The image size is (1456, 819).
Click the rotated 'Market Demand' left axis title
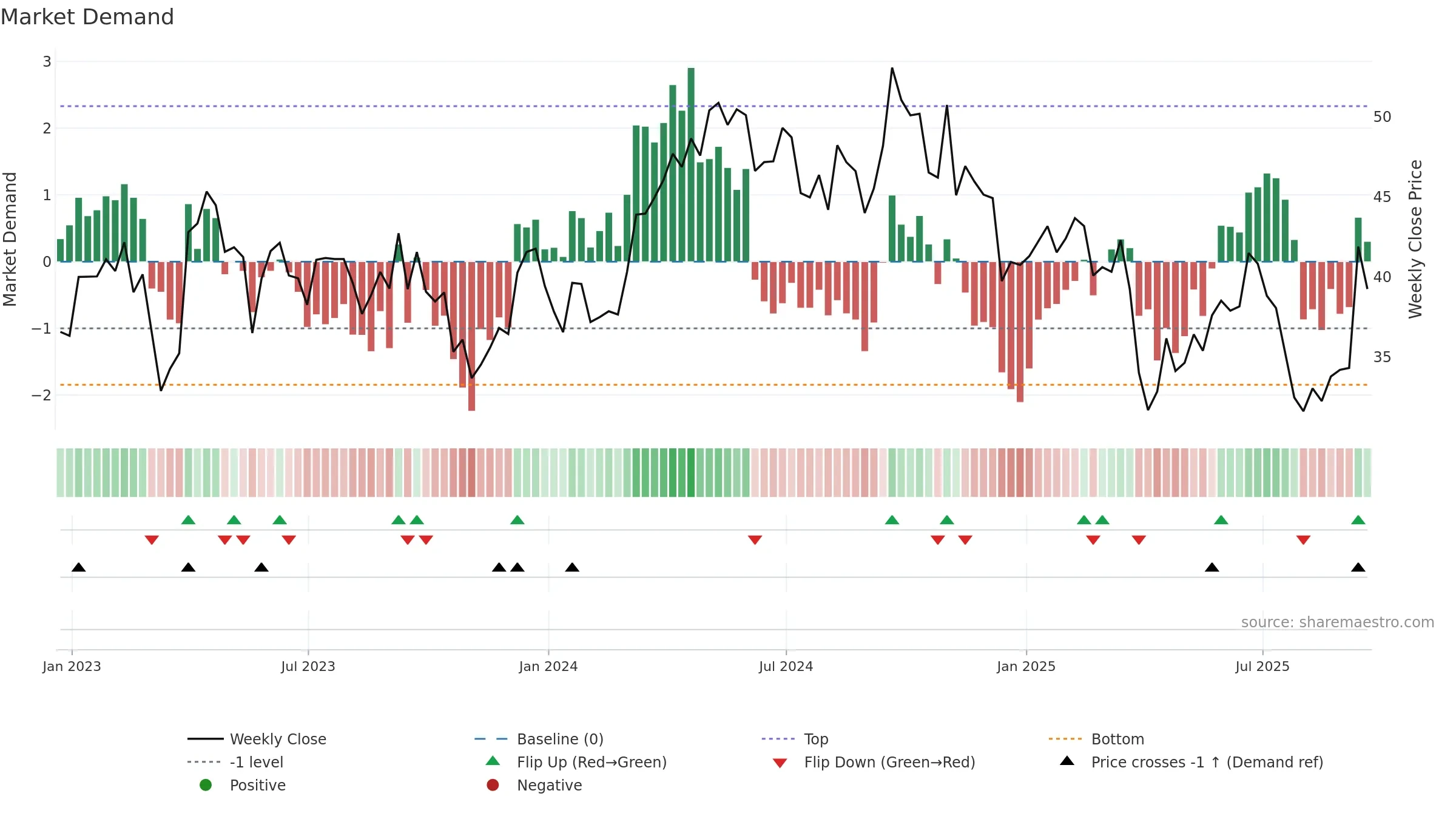(10, 239)
